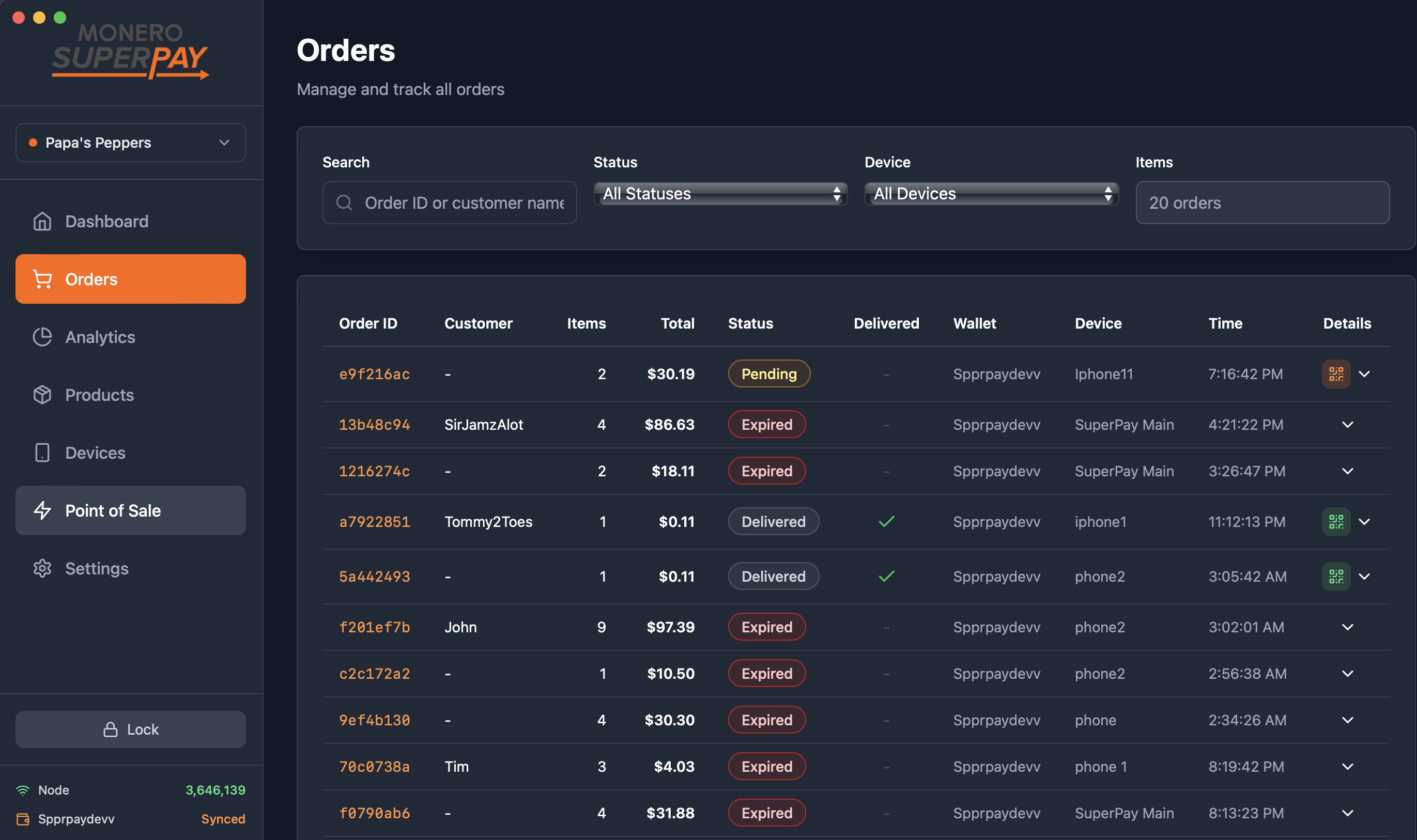Open Analytics via the pie chart icon

pyautogui.click(x=42, y=337)
